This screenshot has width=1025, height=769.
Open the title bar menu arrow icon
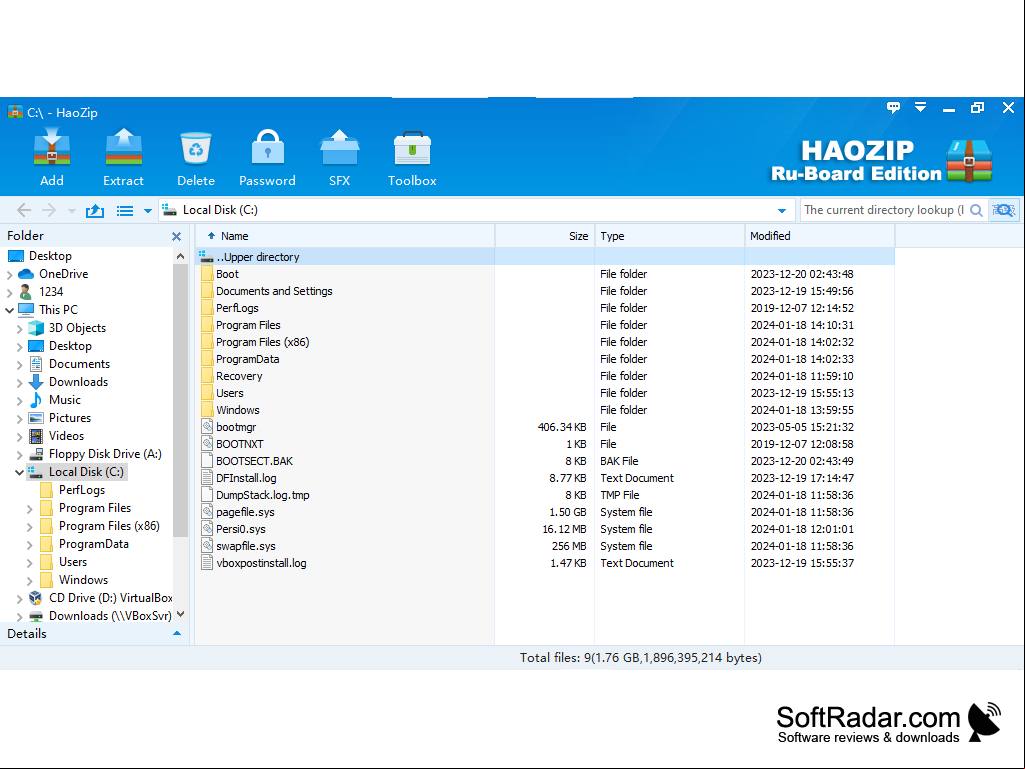coord(920,107)
